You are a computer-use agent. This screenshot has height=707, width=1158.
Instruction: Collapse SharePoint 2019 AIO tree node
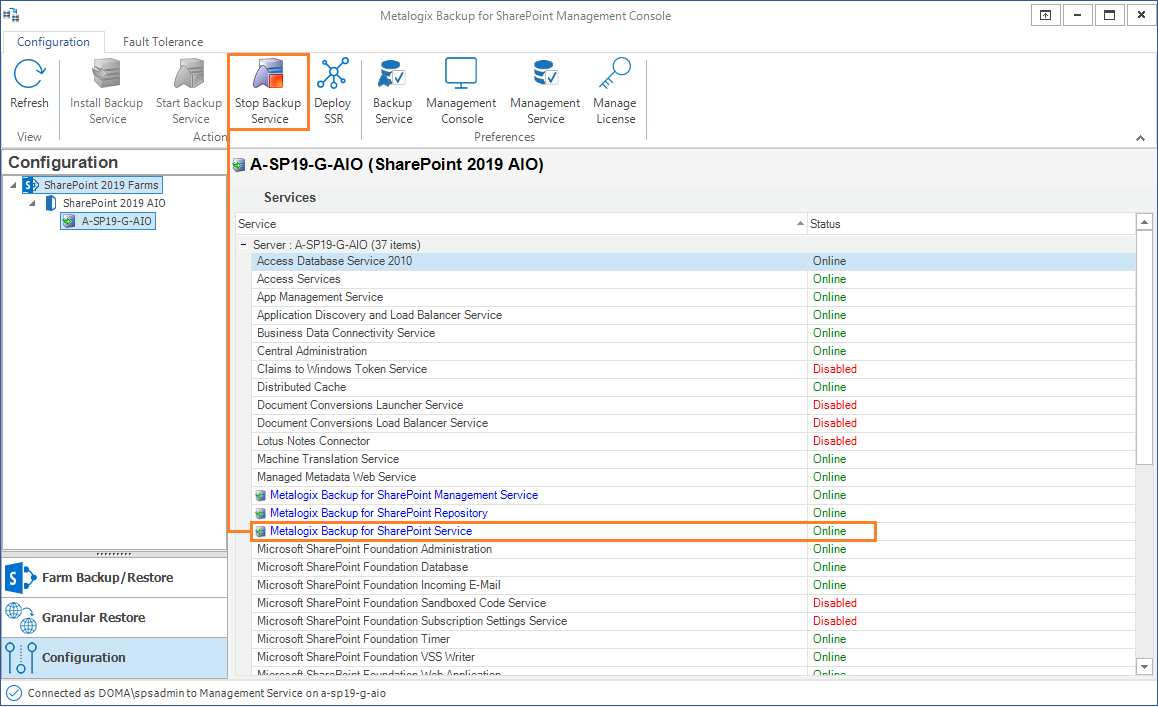coord(32,202)
